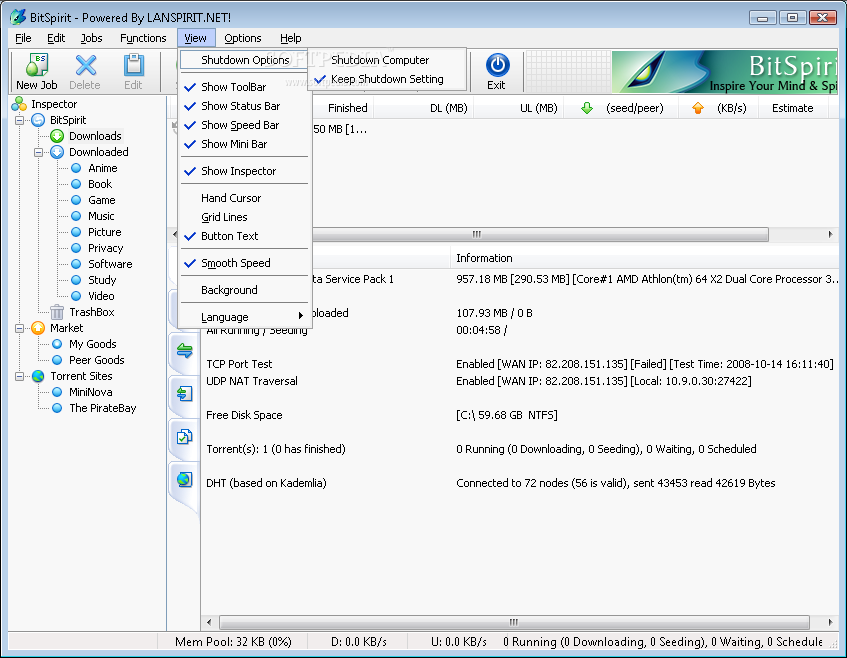The image size is (847, 658).
Task: Collapse the Torrent Sites tree node
Action: pos(19,376)
